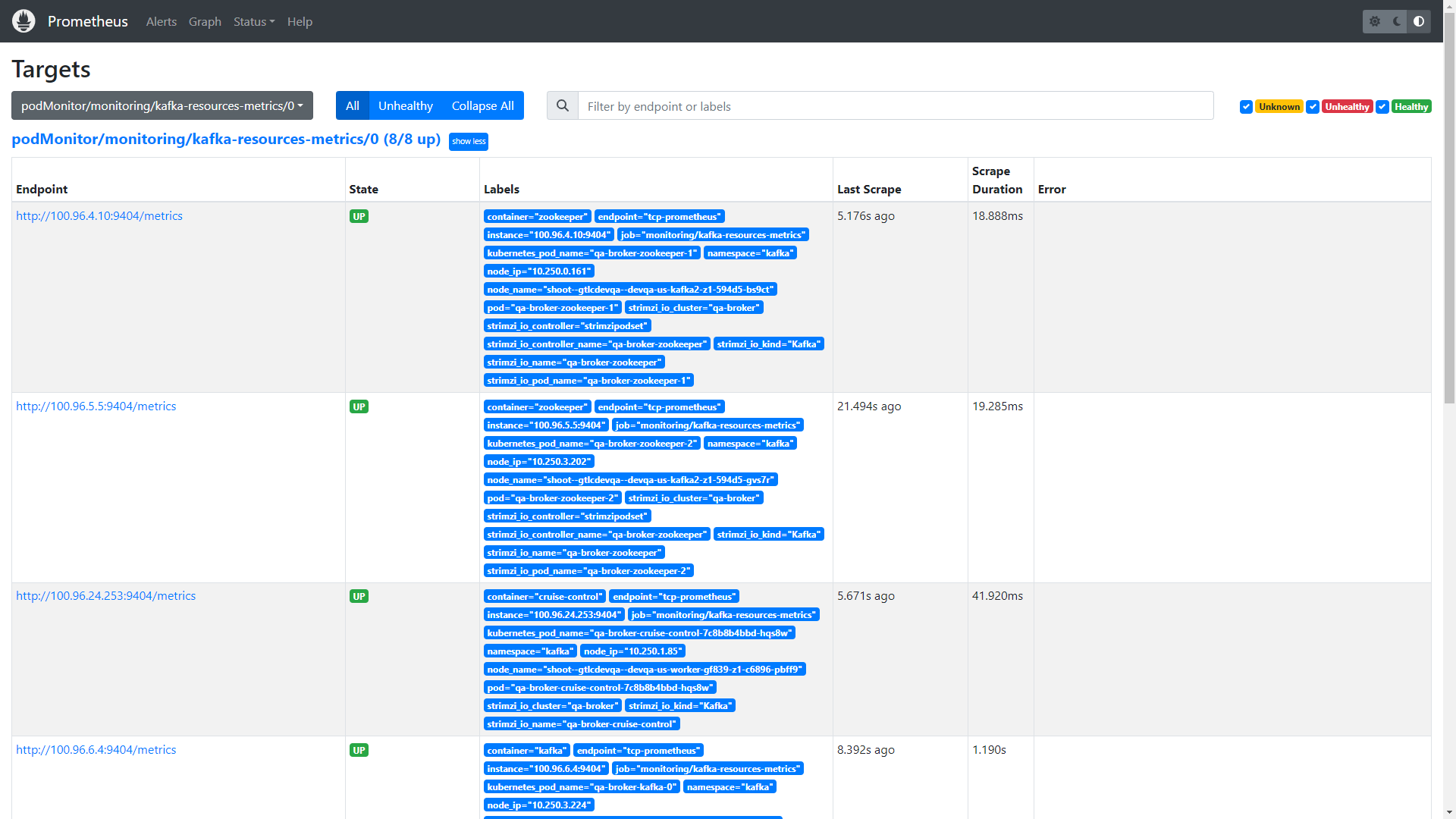This screenshot has height=819, width=1456.
Task: Click the 41.920ms scrape duration value
Action: [998, 596]
